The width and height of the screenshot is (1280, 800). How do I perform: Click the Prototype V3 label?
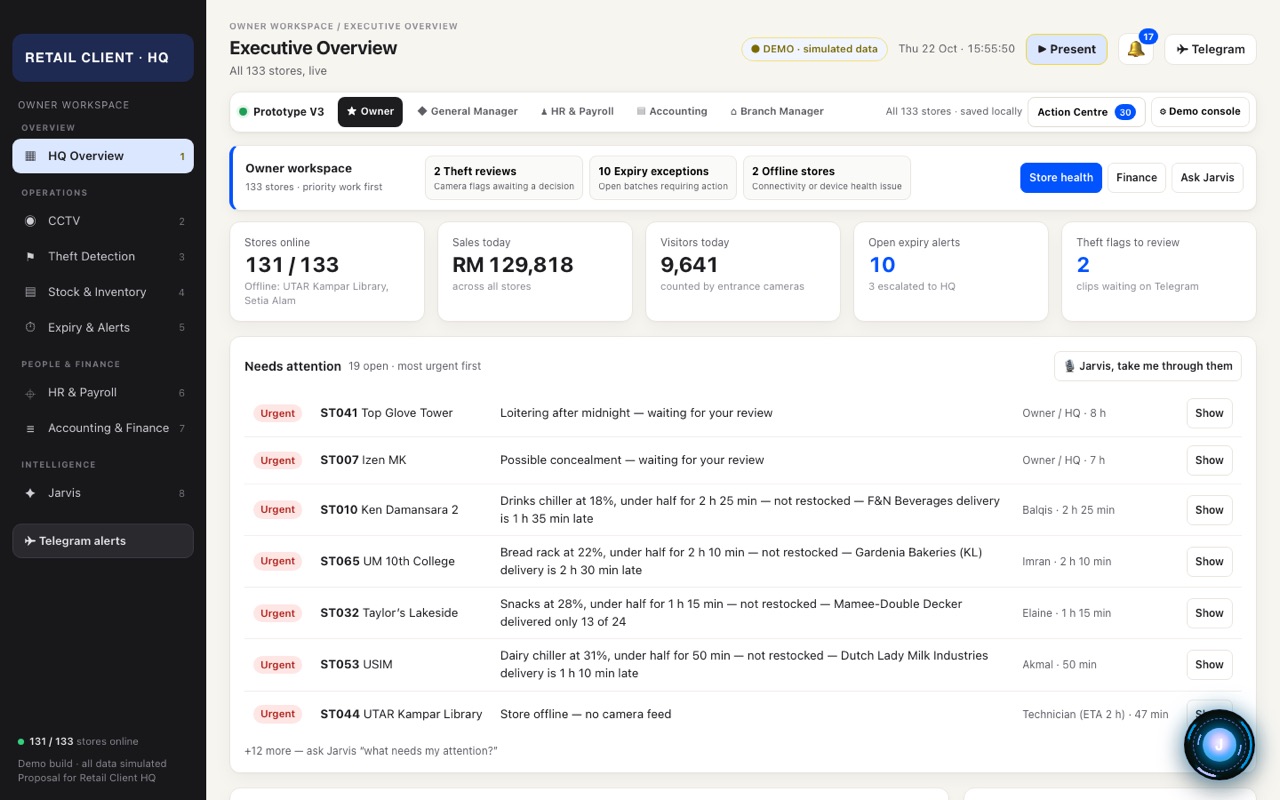point(288,112)
